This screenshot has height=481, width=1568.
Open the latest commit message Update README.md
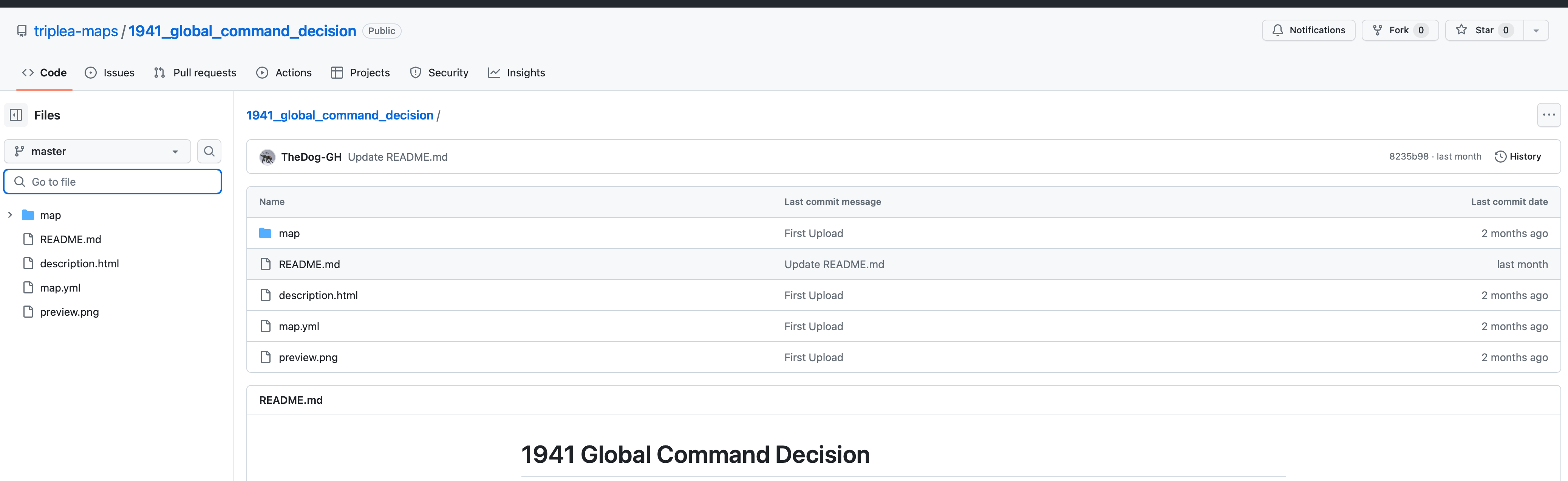coord(397,157)
